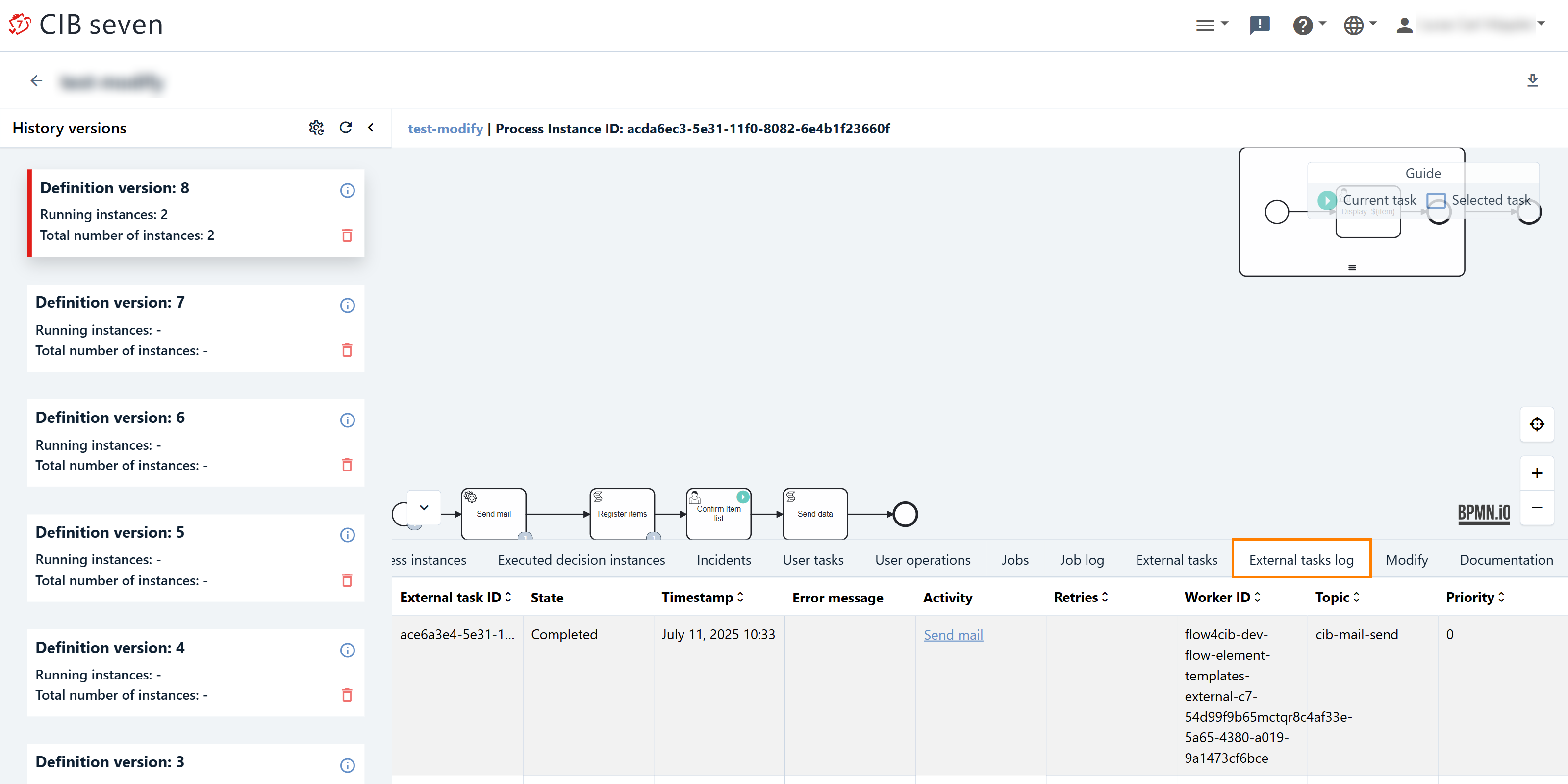Show info for Definition version 7
Image resolution: width=1568 pixels, height=784 pixels.
347,305
